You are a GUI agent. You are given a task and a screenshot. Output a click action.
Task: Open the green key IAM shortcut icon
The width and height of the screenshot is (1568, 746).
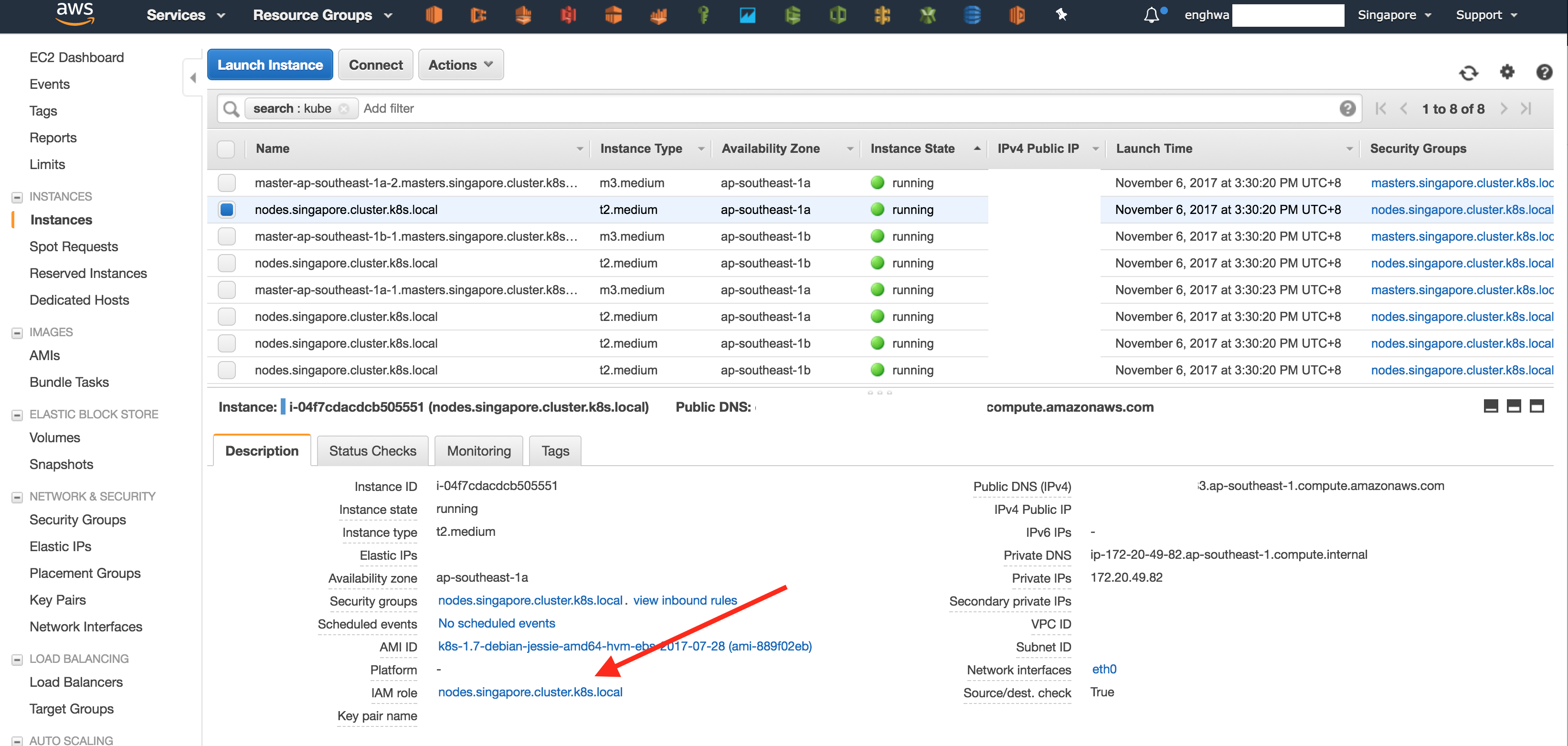[x=703, y=15]
